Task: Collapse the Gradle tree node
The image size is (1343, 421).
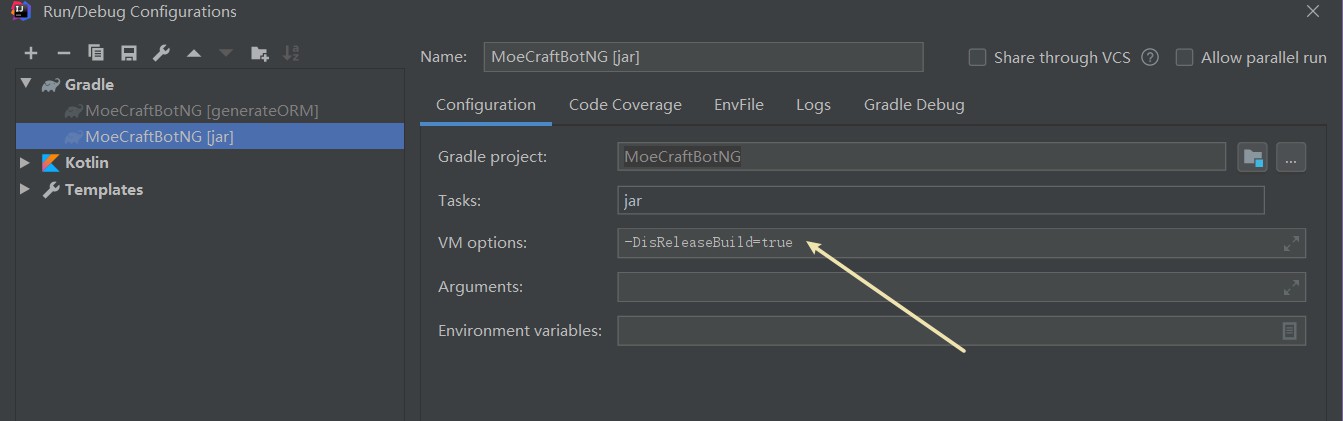Action: tap(26, 85)
